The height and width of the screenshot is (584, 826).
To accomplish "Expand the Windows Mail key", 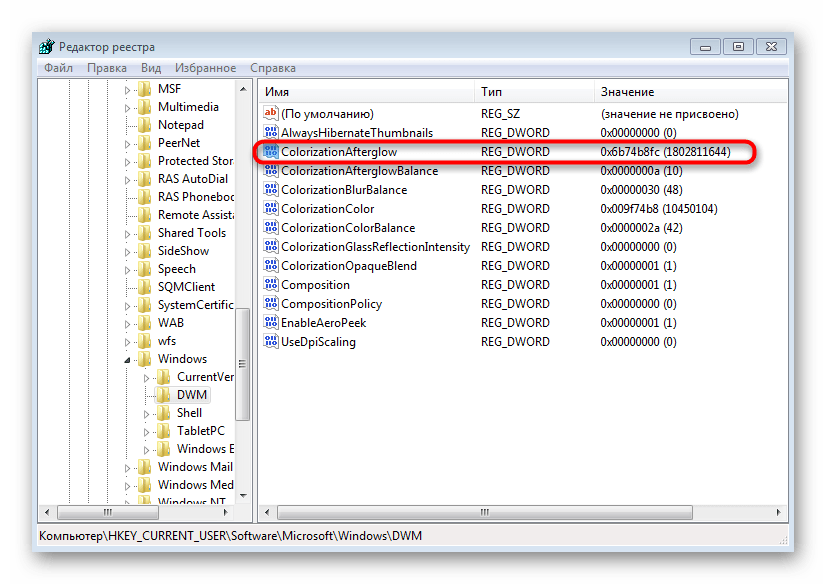I will [127, 468].
